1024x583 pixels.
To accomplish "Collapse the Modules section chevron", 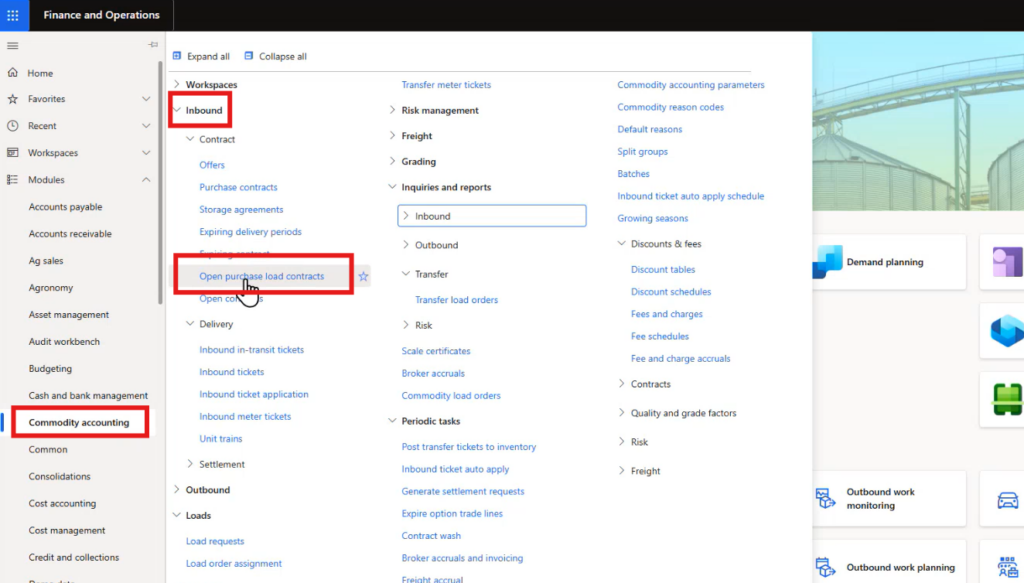I will (x=146, y=180).
